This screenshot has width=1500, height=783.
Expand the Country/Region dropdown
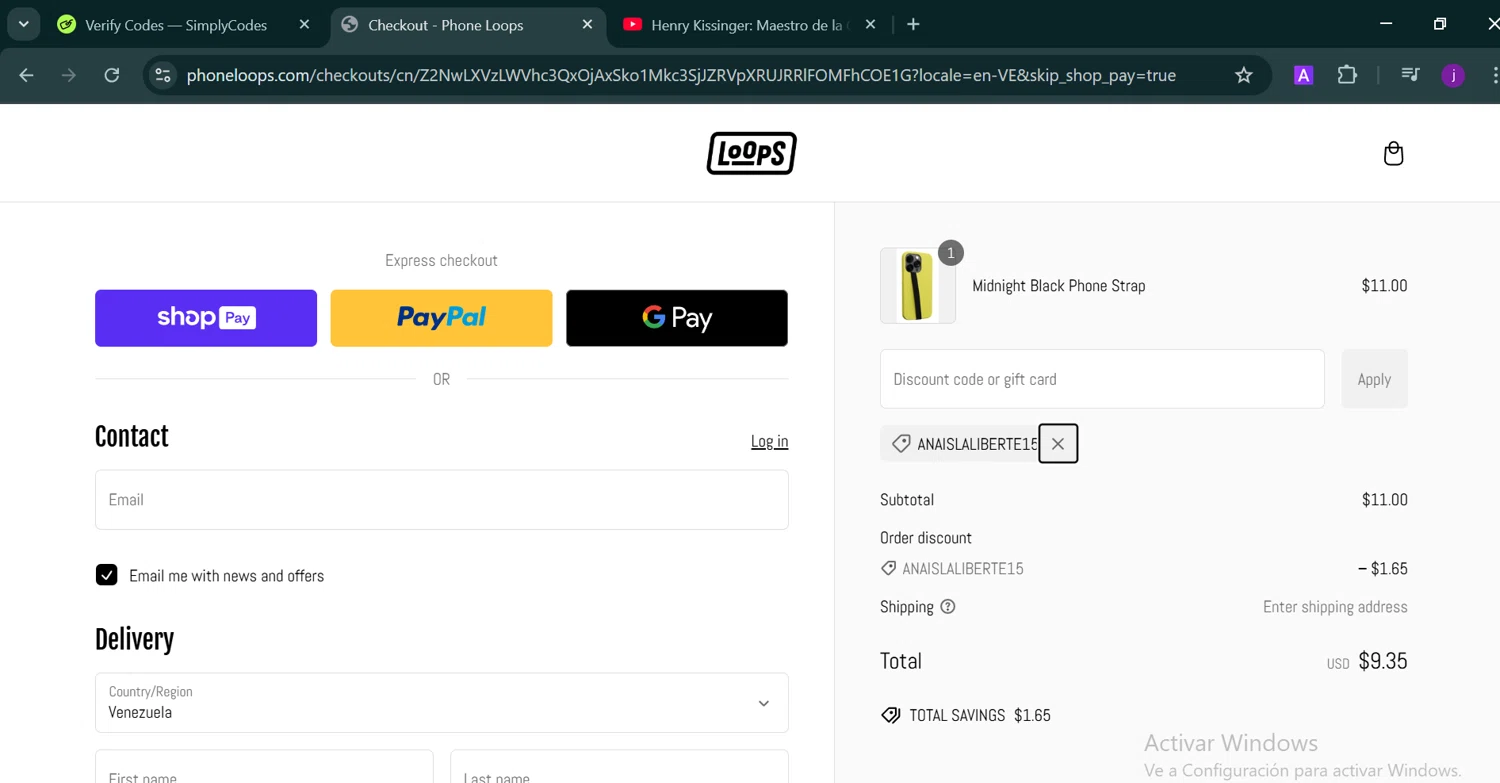441,703
